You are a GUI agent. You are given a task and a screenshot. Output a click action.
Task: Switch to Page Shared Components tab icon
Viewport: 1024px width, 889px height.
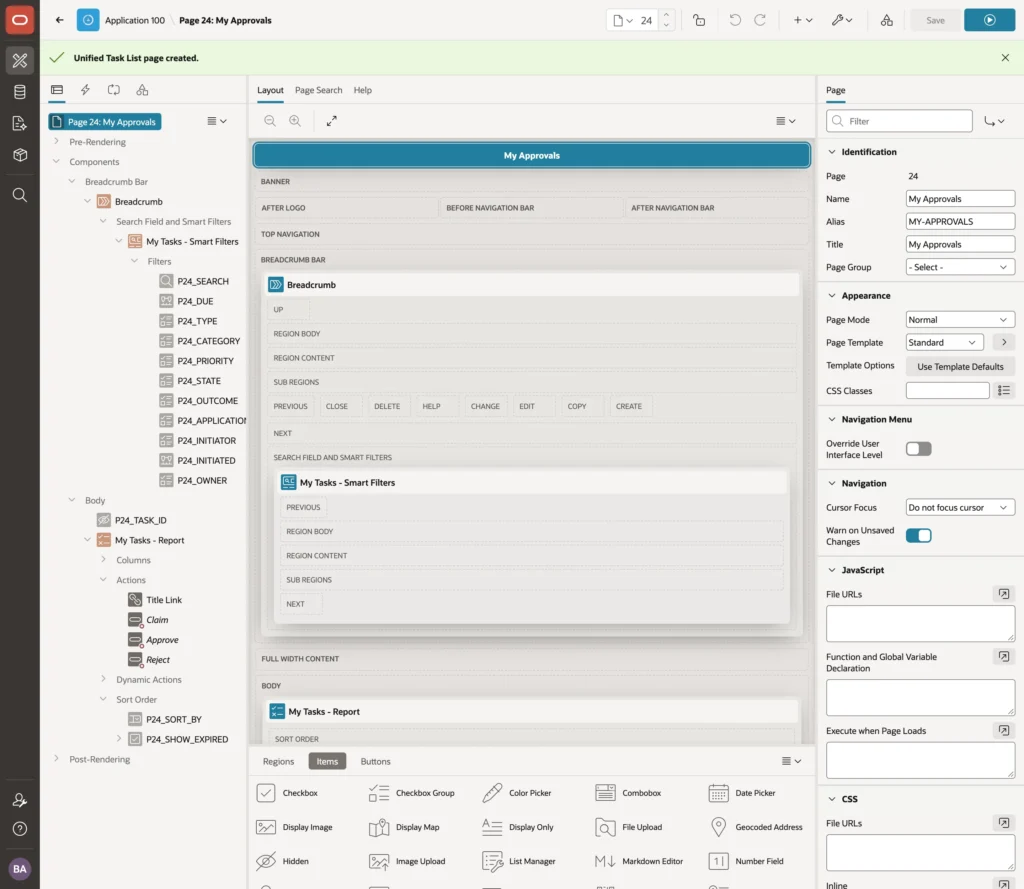(x=142, y=90)
